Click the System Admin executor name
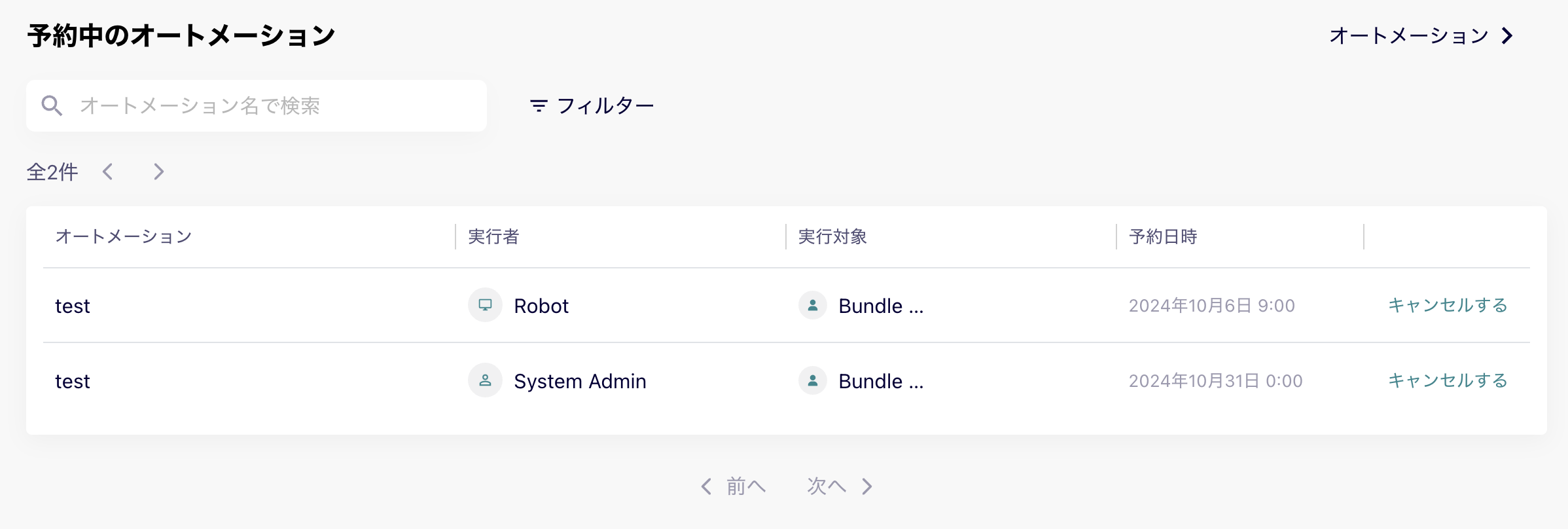 (x=580, y=381)
